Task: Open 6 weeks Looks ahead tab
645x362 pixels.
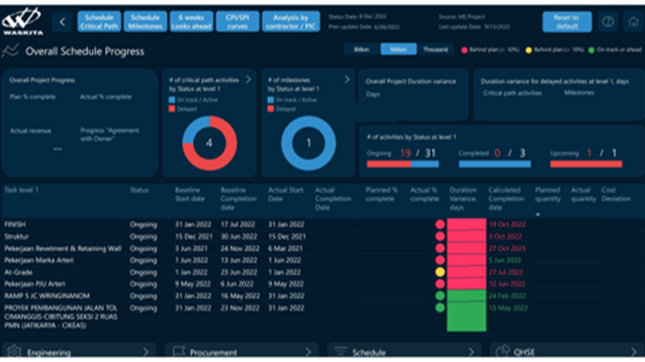Action: coord(191,22)
